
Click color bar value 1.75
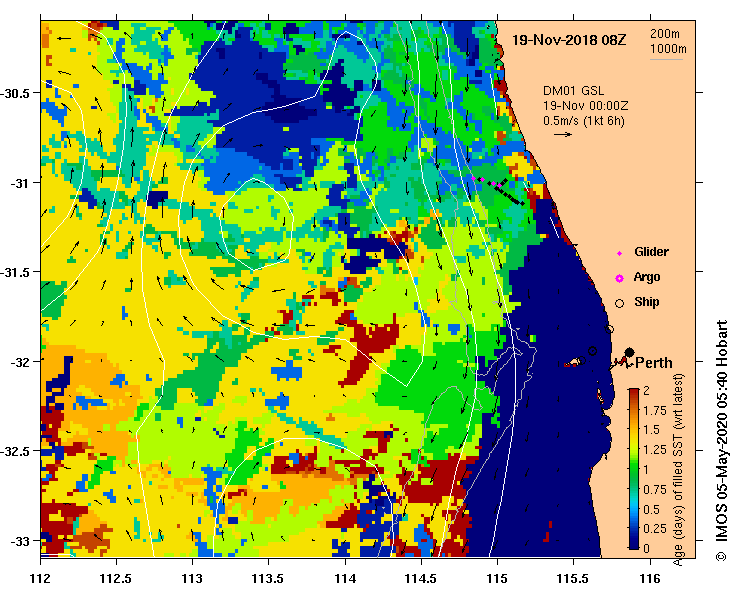coord(655,411)
